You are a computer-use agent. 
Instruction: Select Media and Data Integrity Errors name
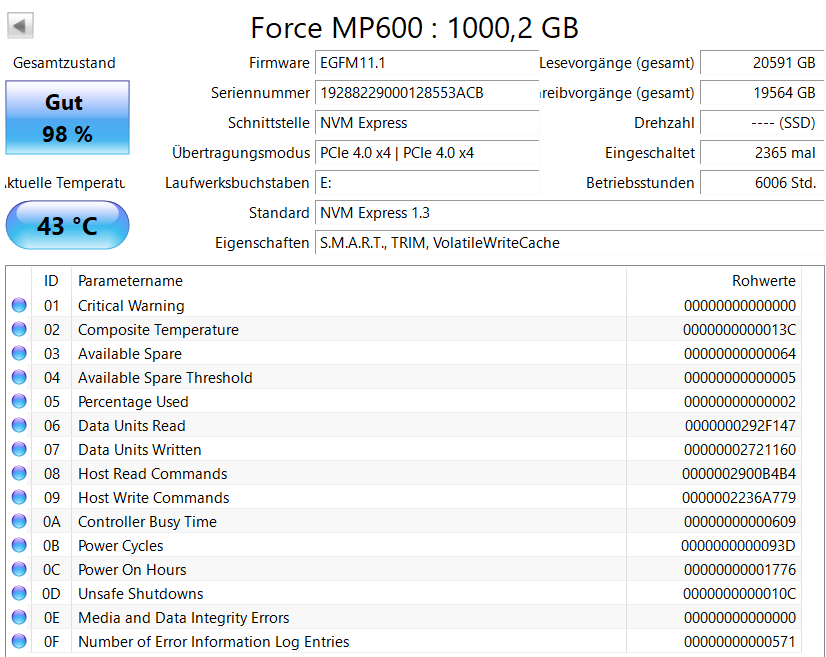coord(184,617)
